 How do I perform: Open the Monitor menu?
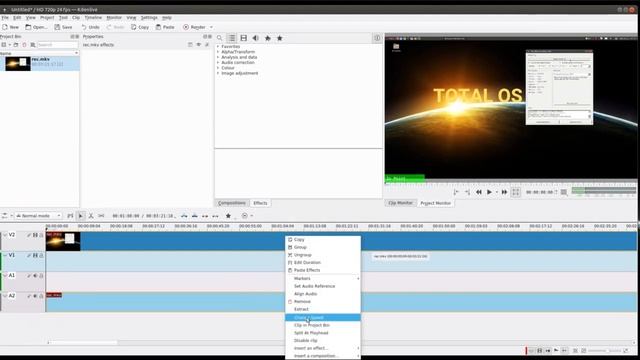114,18
